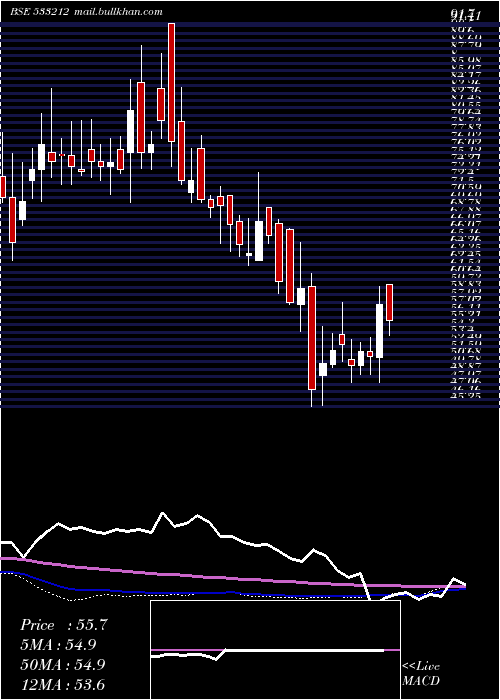Click the Price : 55.7 readout
500x700 pixels.
pos(63,625)
